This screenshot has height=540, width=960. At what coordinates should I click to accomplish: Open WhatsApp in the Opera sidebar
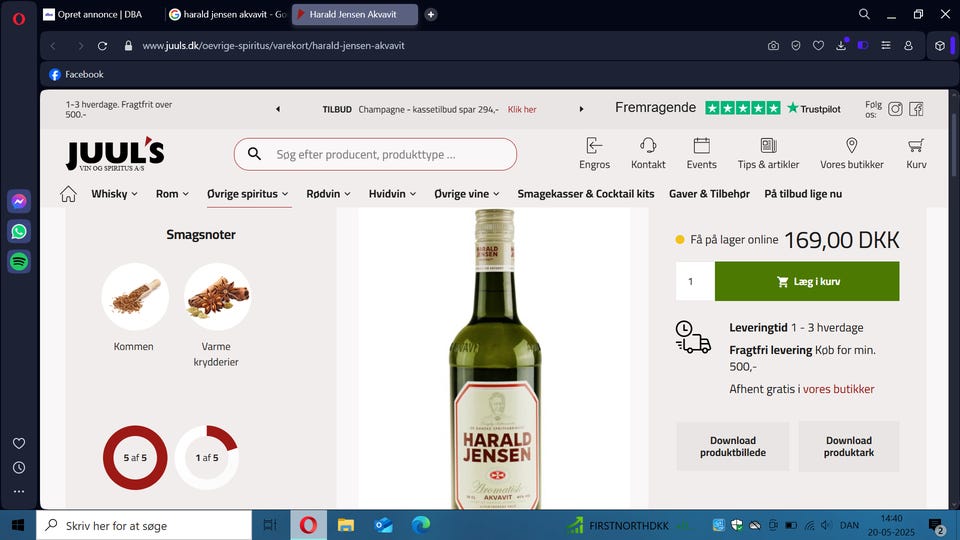(19, 231)
